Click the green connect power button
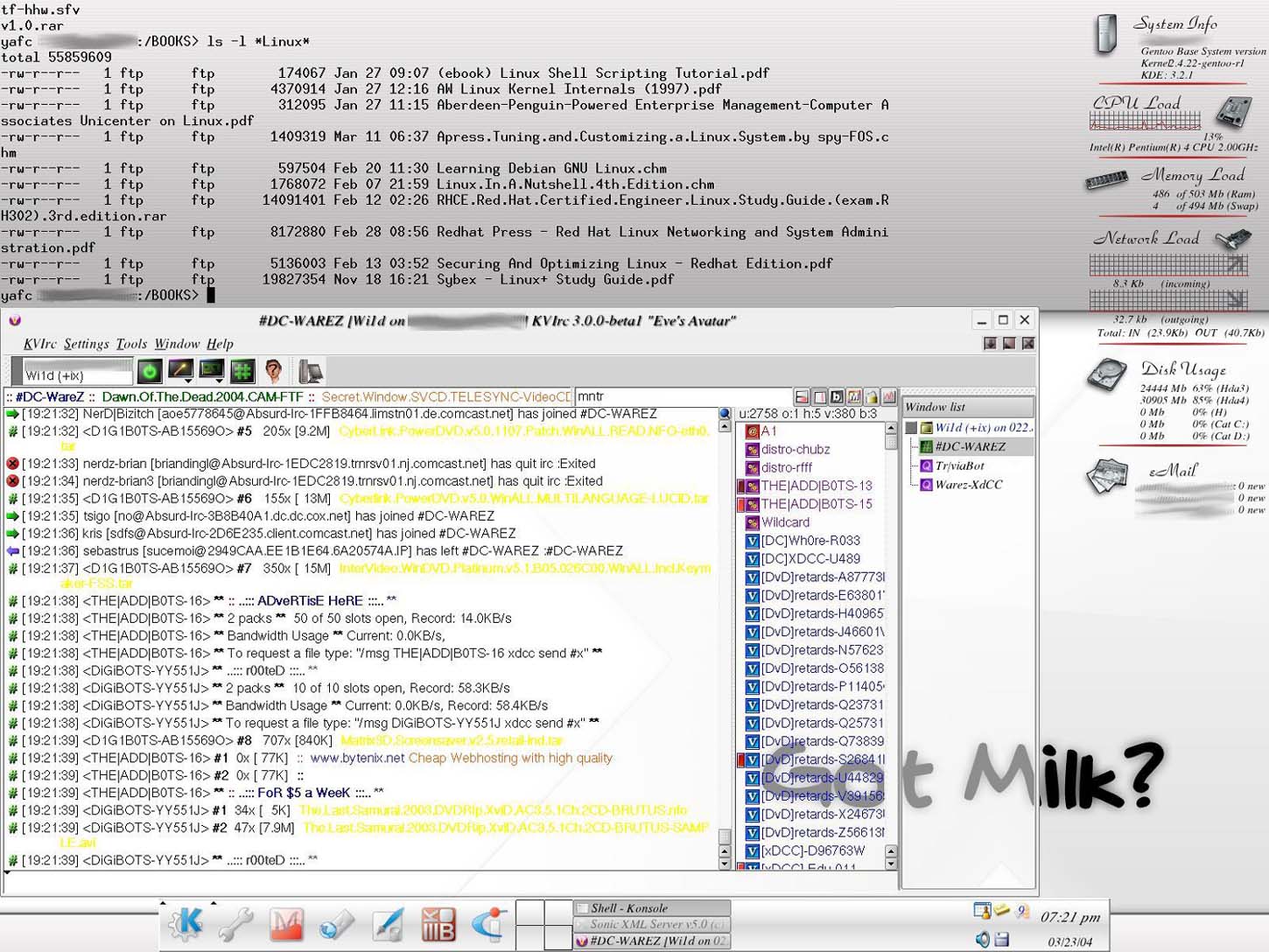 [150, 371]
